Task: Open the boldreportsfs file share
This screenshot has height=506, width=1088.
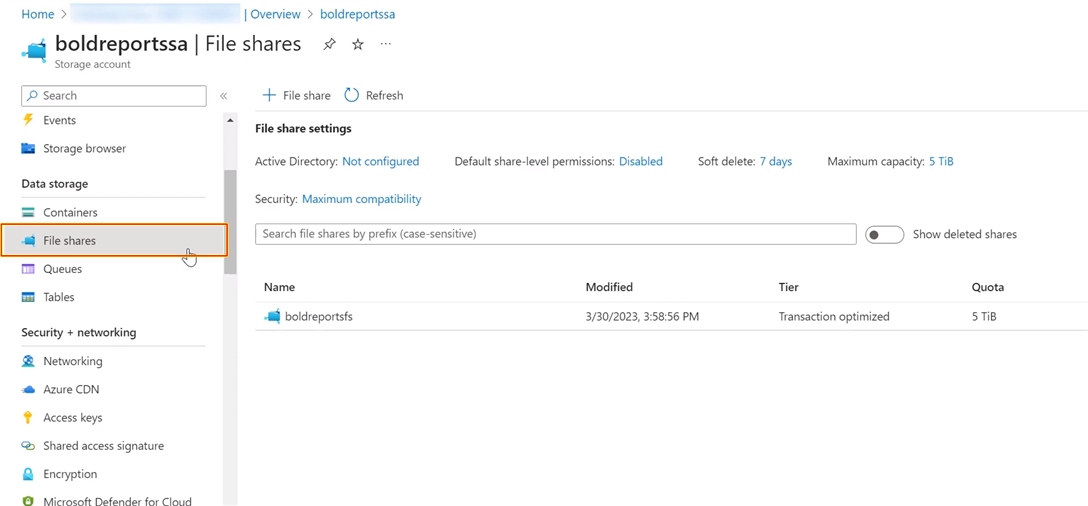Action: [318, 317]
